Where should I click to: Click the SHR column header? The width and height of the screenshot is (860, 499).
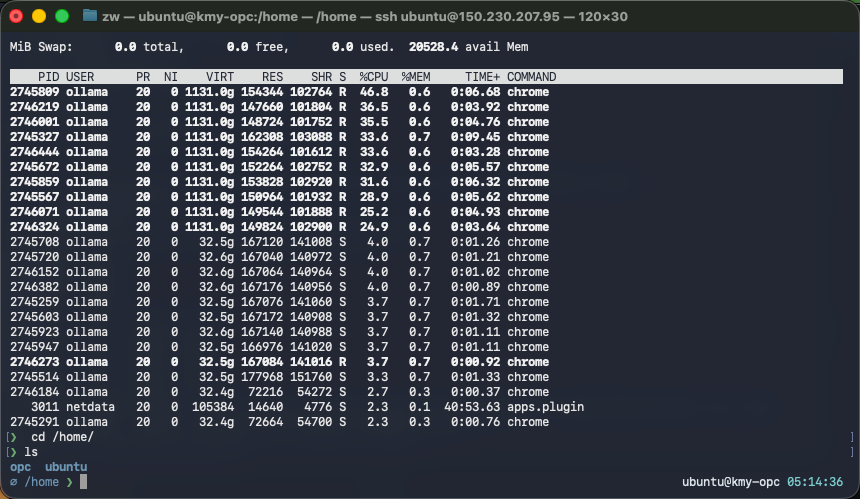pyautogui.click(x=321, y=77)
